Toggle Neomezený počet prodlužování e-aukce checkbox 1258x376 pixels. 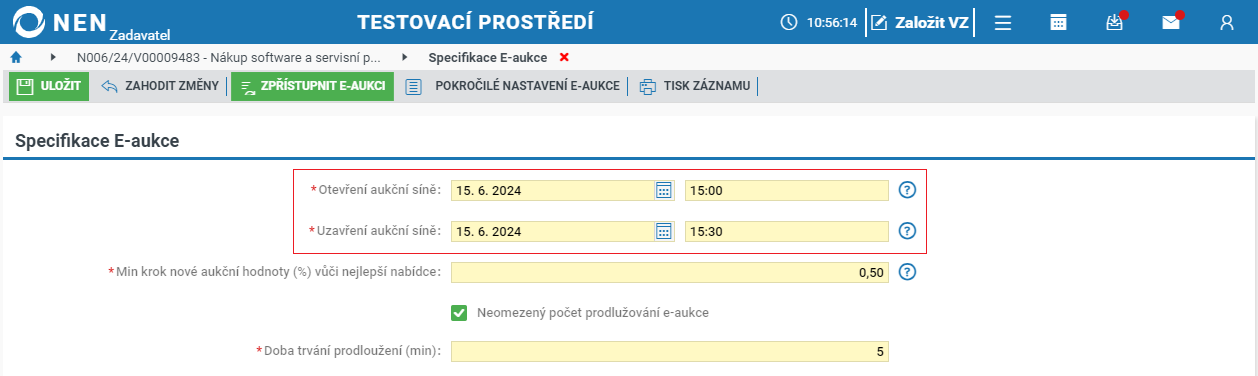point(459,313)
